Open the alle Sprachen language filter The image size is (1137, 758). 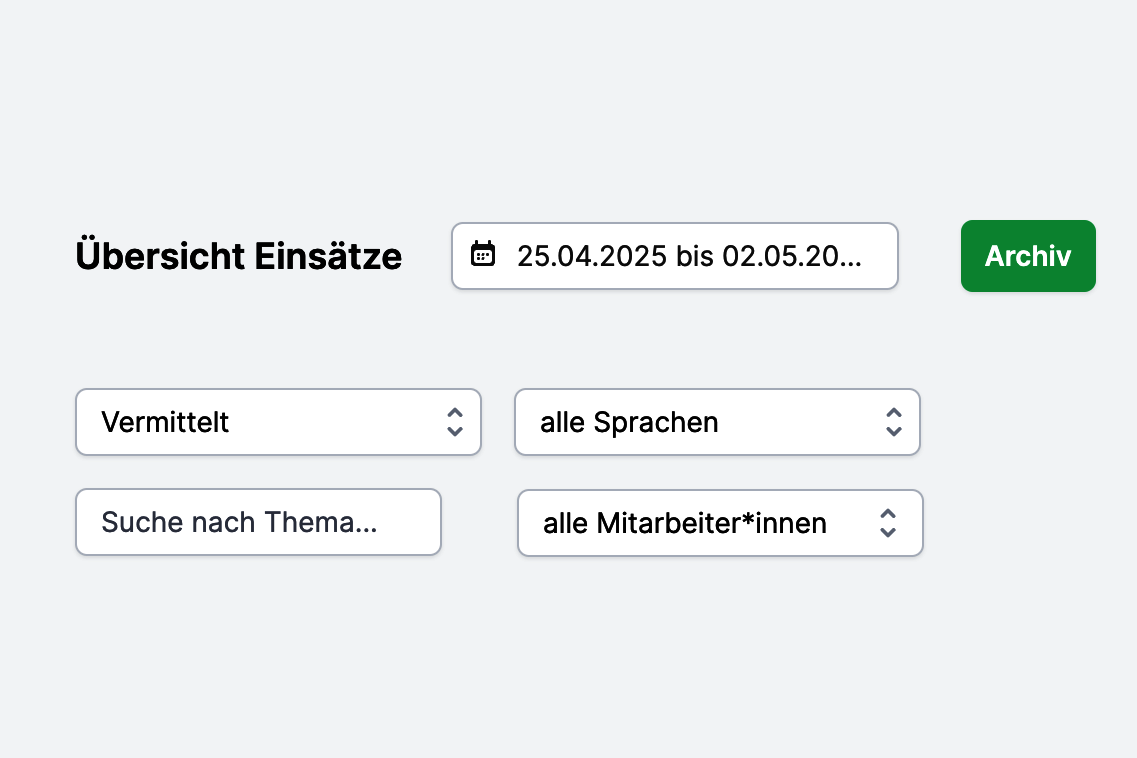(x=717, y=422)
